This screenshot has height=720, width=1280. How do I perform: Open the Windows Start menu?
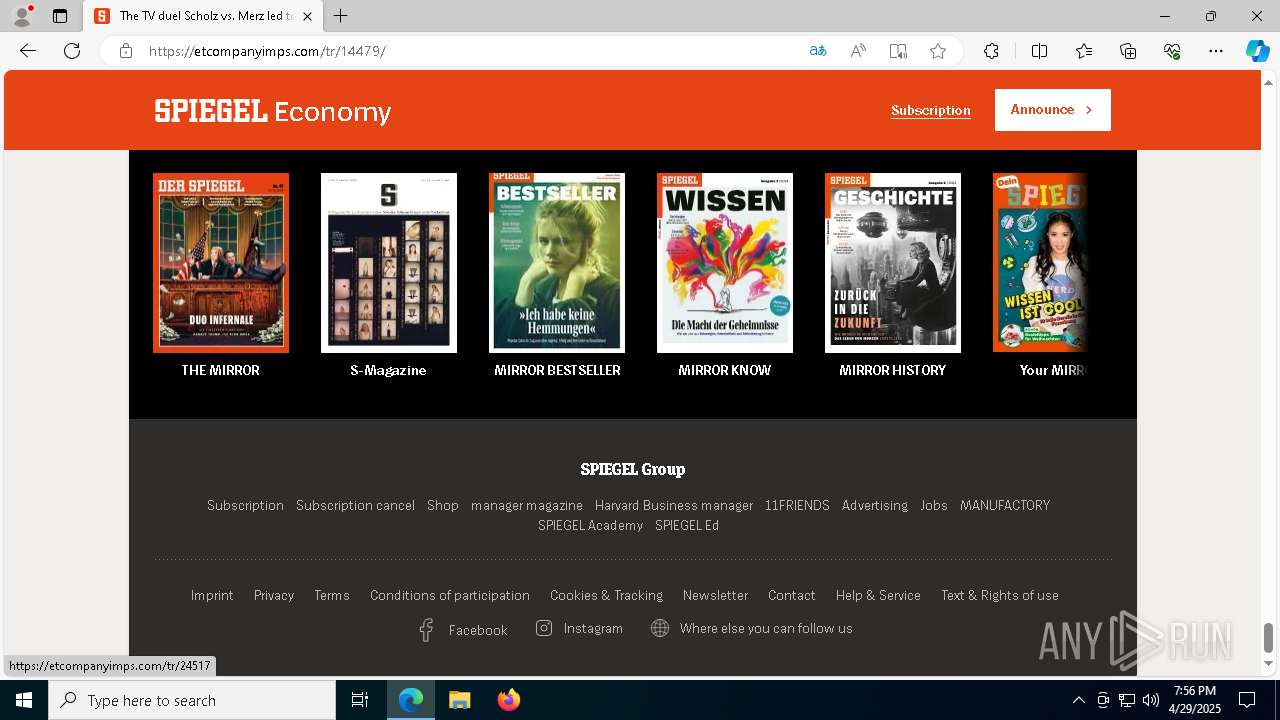click(x=24, y=700)
